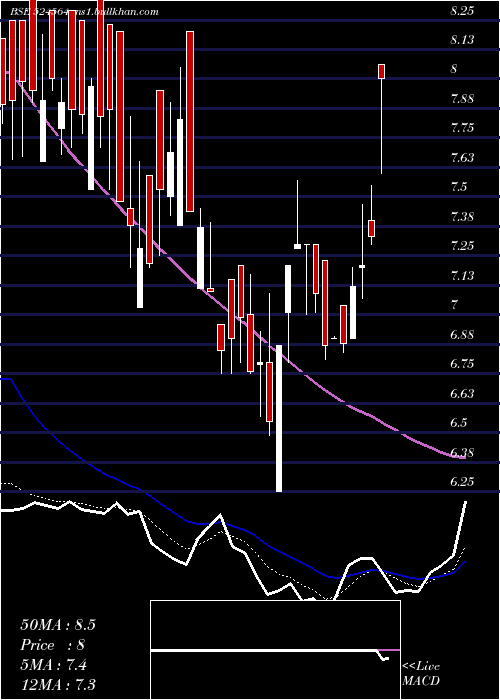
Task: Select the 7.38 price axis label
Action: (462, 217)
